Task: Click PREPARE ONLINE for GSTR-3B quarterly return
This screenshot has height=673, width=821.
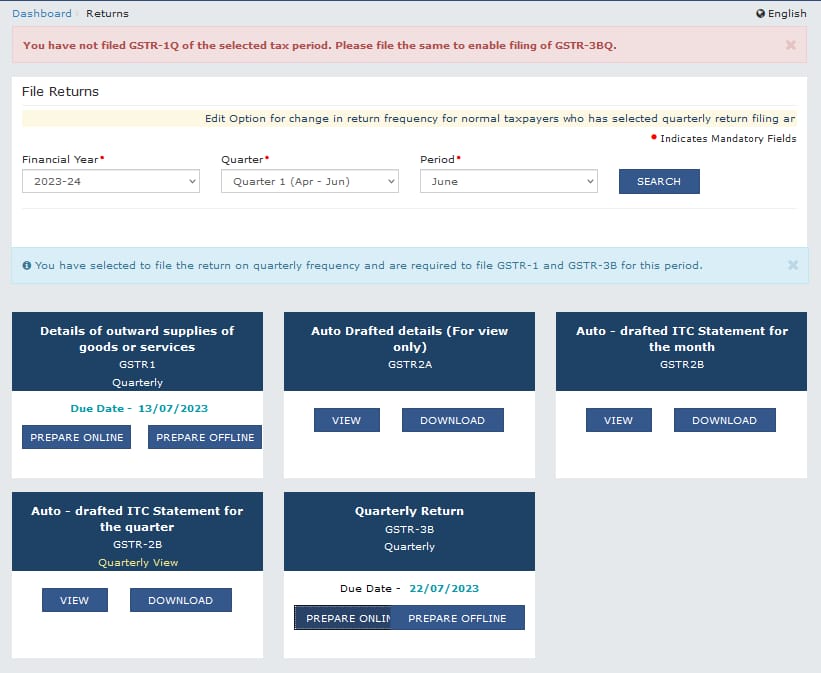Action: click(x=343, y=618)
